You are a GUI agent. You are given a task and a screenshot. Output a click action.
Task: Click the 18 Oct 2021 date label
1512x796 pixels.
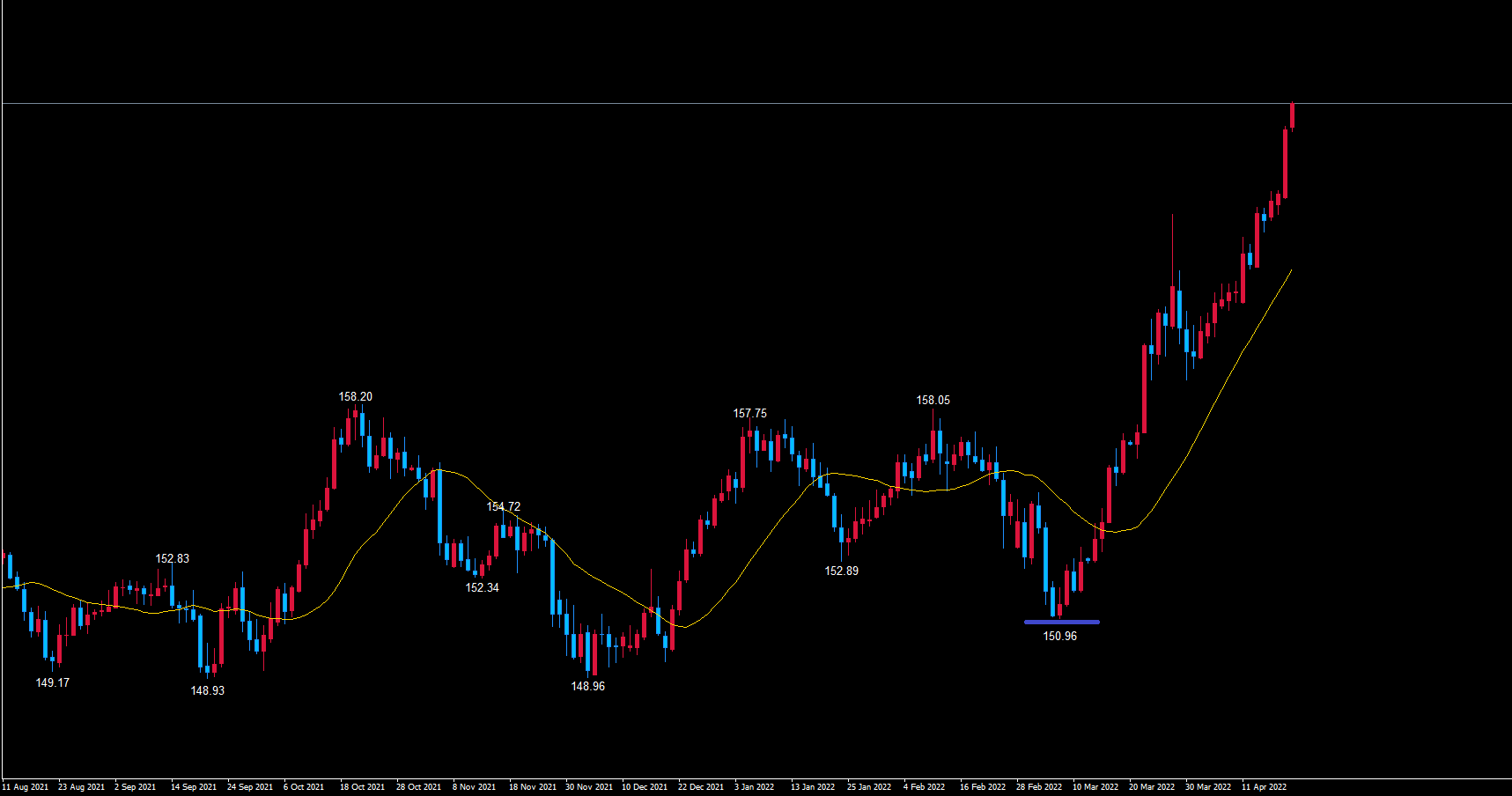[362, 787]
